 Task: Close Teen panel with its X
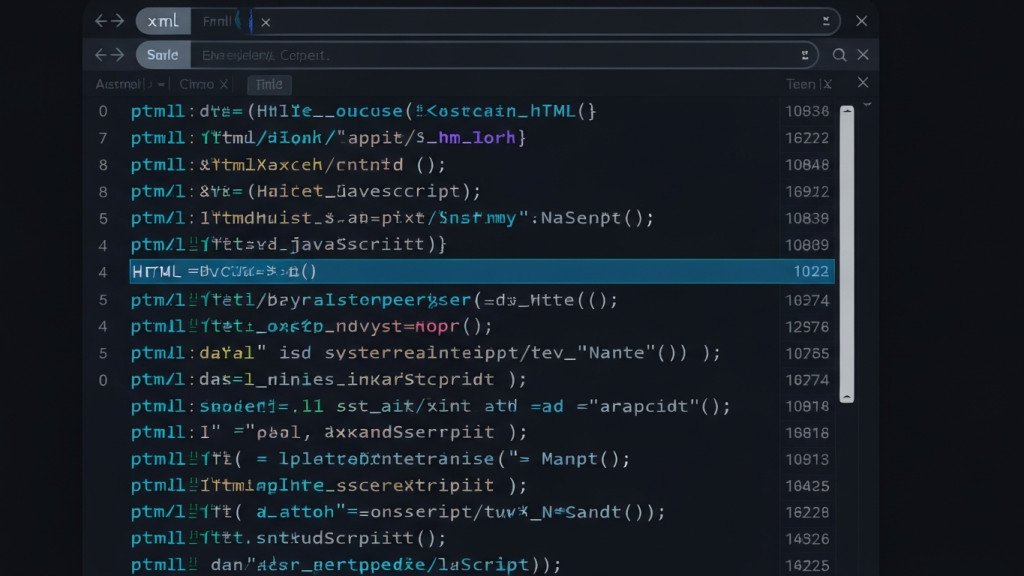click(827, 84)
